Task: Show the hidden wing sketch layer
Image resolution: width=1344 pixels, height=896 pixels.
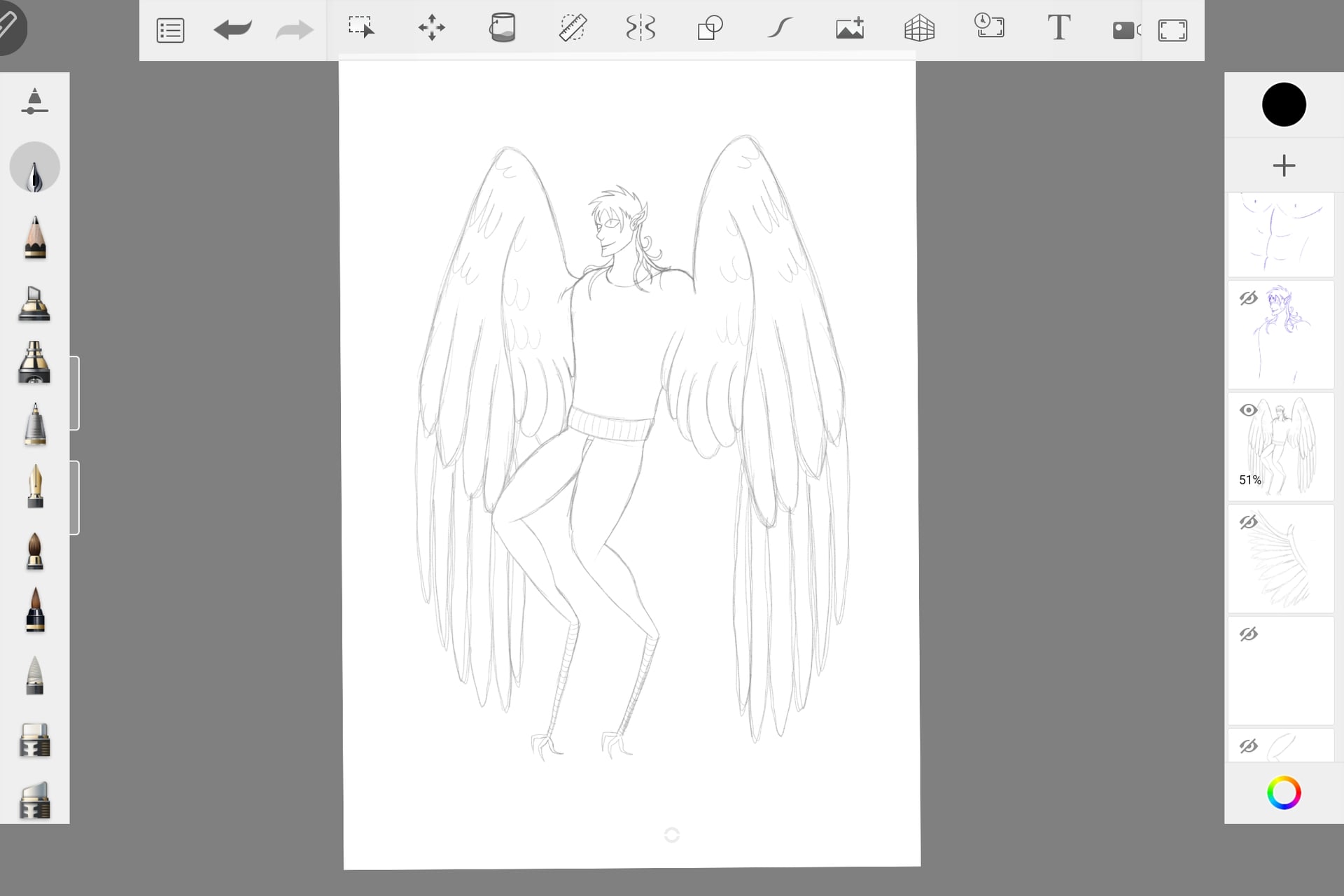Action: point(1248,522)
